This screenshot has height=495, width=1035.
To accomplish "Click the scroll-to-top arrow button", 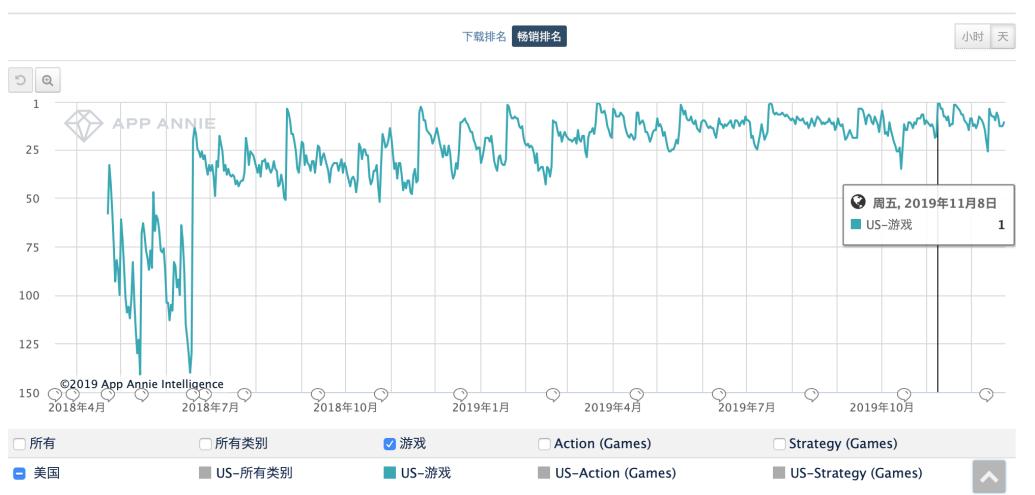I will click(x=991, y=477).
